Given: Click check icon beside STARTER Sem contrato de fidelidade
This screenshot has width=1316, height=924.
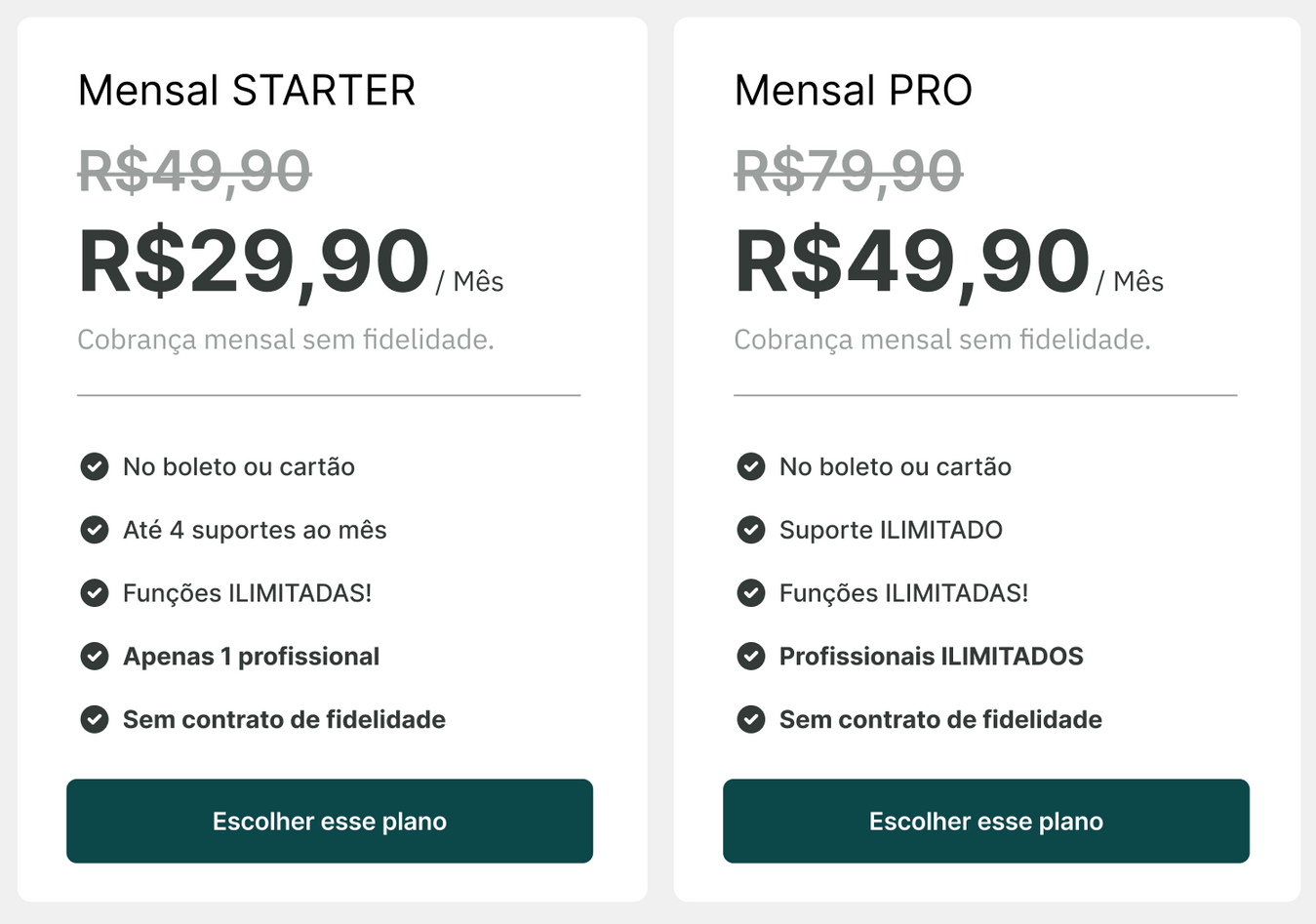Looking at the screenshot, I should 95,720.
